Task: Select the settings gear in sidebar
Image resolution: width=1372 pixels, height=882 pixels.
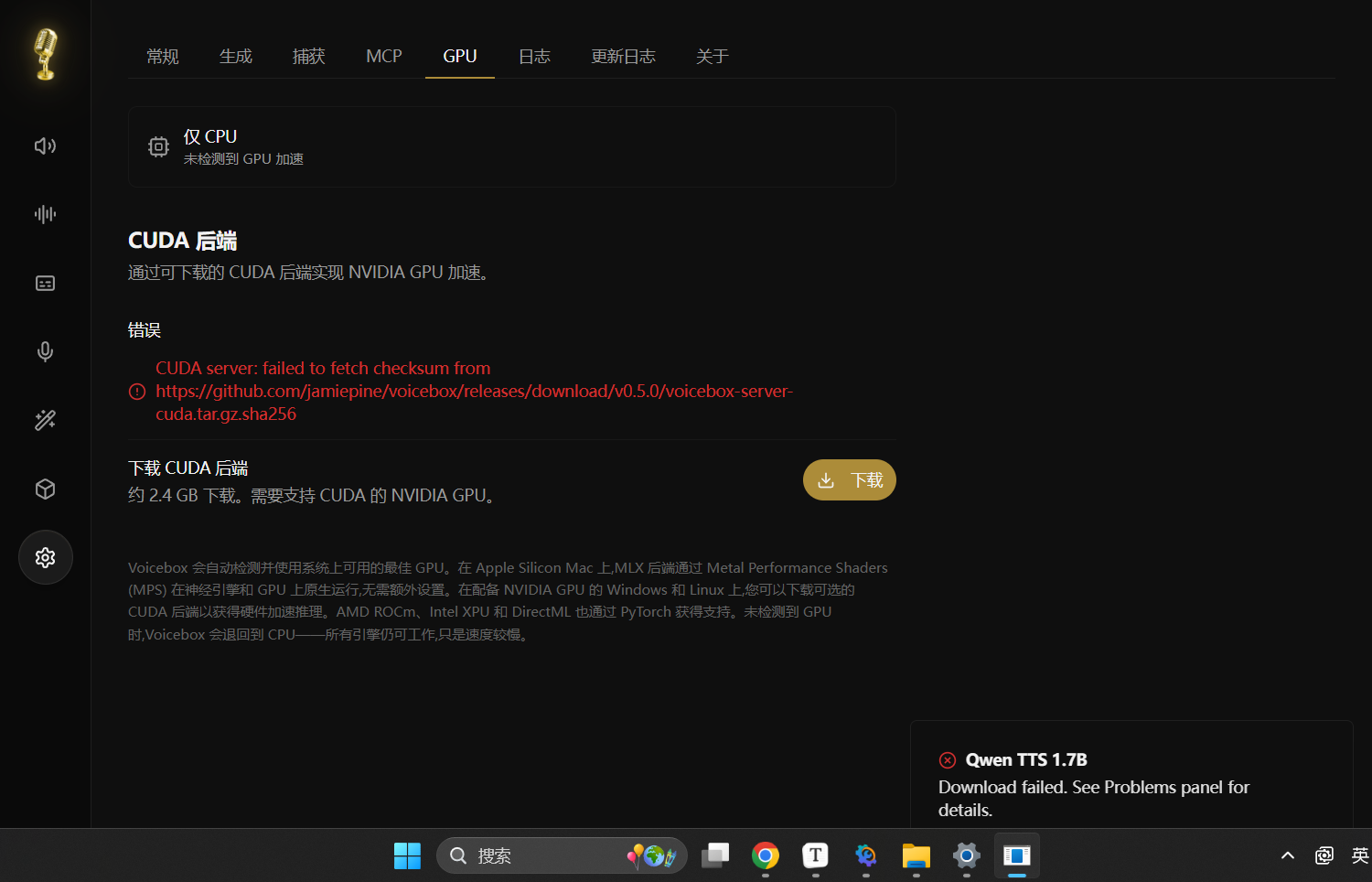Action: point(45,557)
